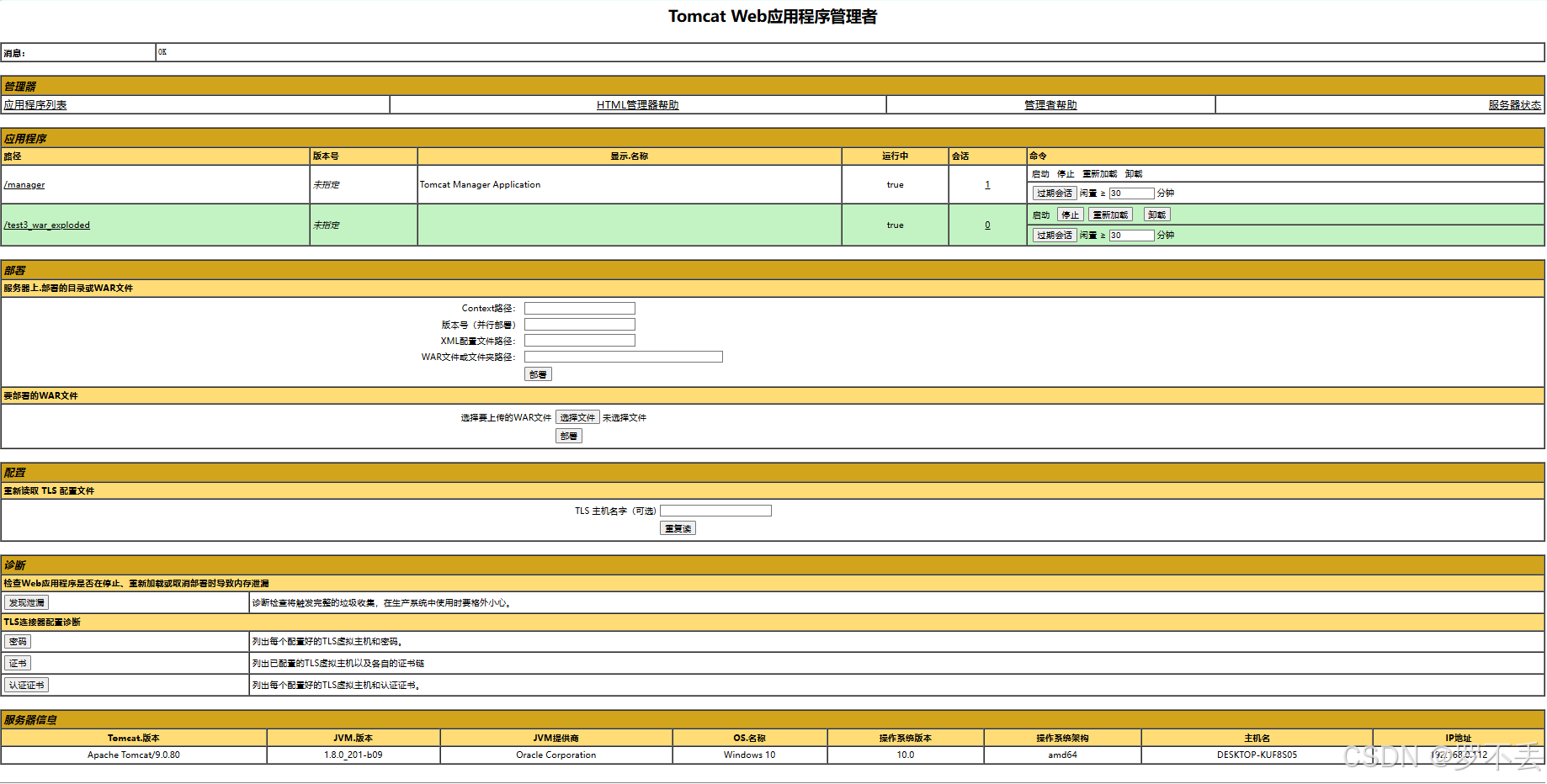This screenshot has height=784, width=1547.
Task: Select the 'Windows 10' OS name cell
Action: [750, 755]
